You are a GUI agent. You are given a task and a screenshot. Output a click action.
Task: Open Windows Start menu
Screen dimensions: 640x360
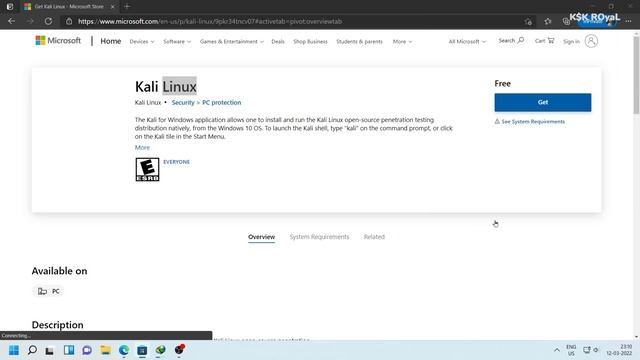tap(14, 350)
